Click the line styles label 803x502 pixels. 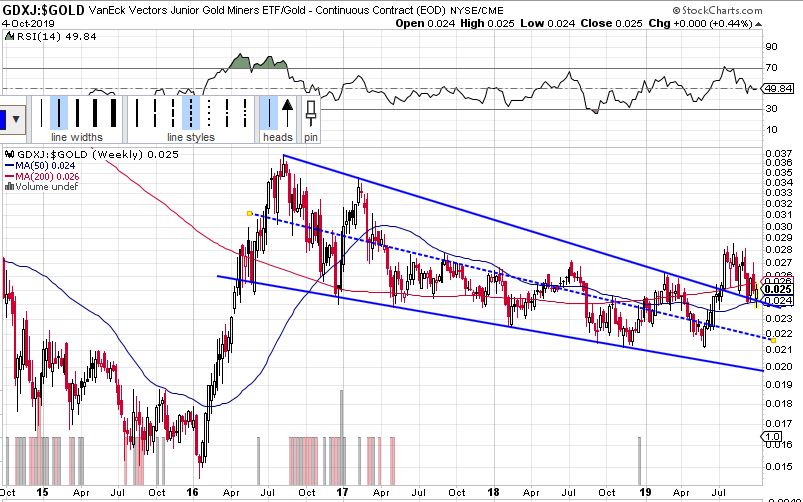coord(191,137)
